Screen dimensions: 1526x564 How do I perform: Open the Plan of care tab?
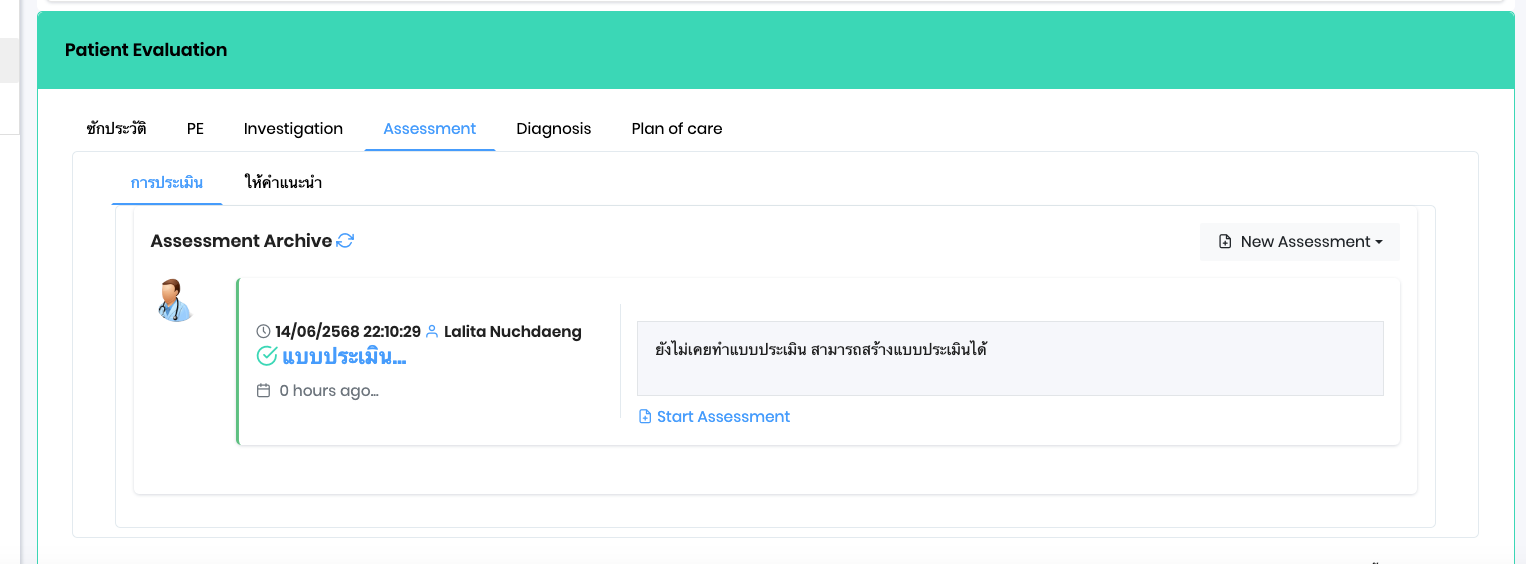point(677,128)
